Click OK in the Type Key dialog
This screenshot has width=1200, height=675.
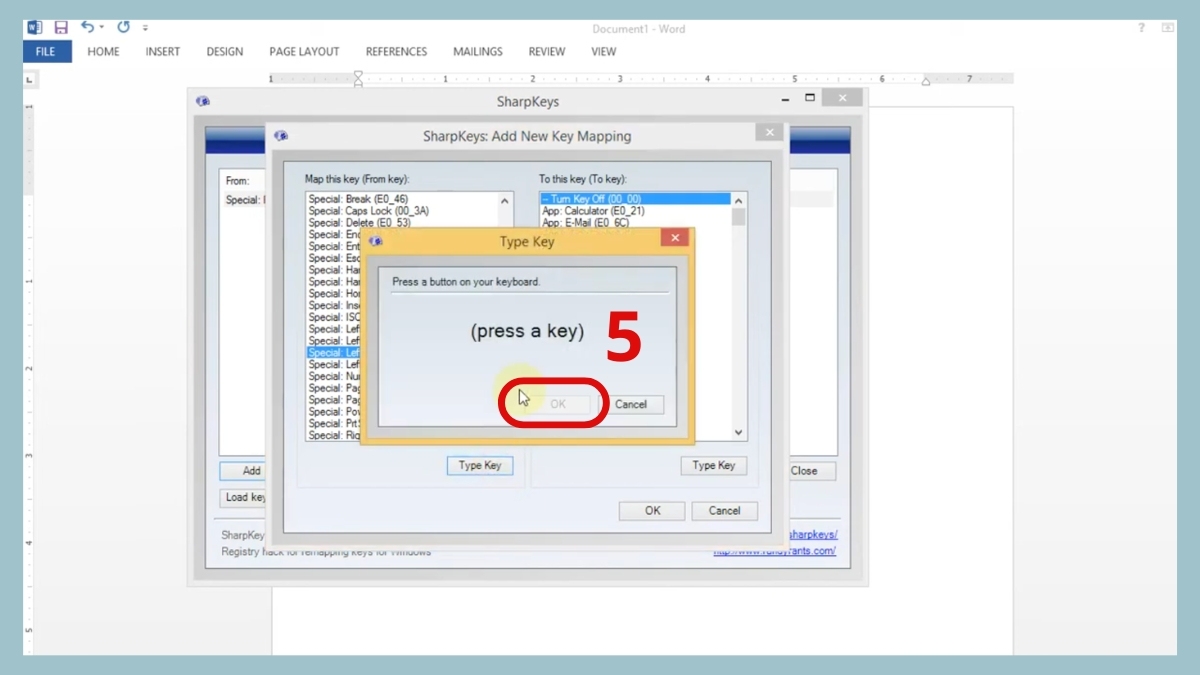click(557, 404)
